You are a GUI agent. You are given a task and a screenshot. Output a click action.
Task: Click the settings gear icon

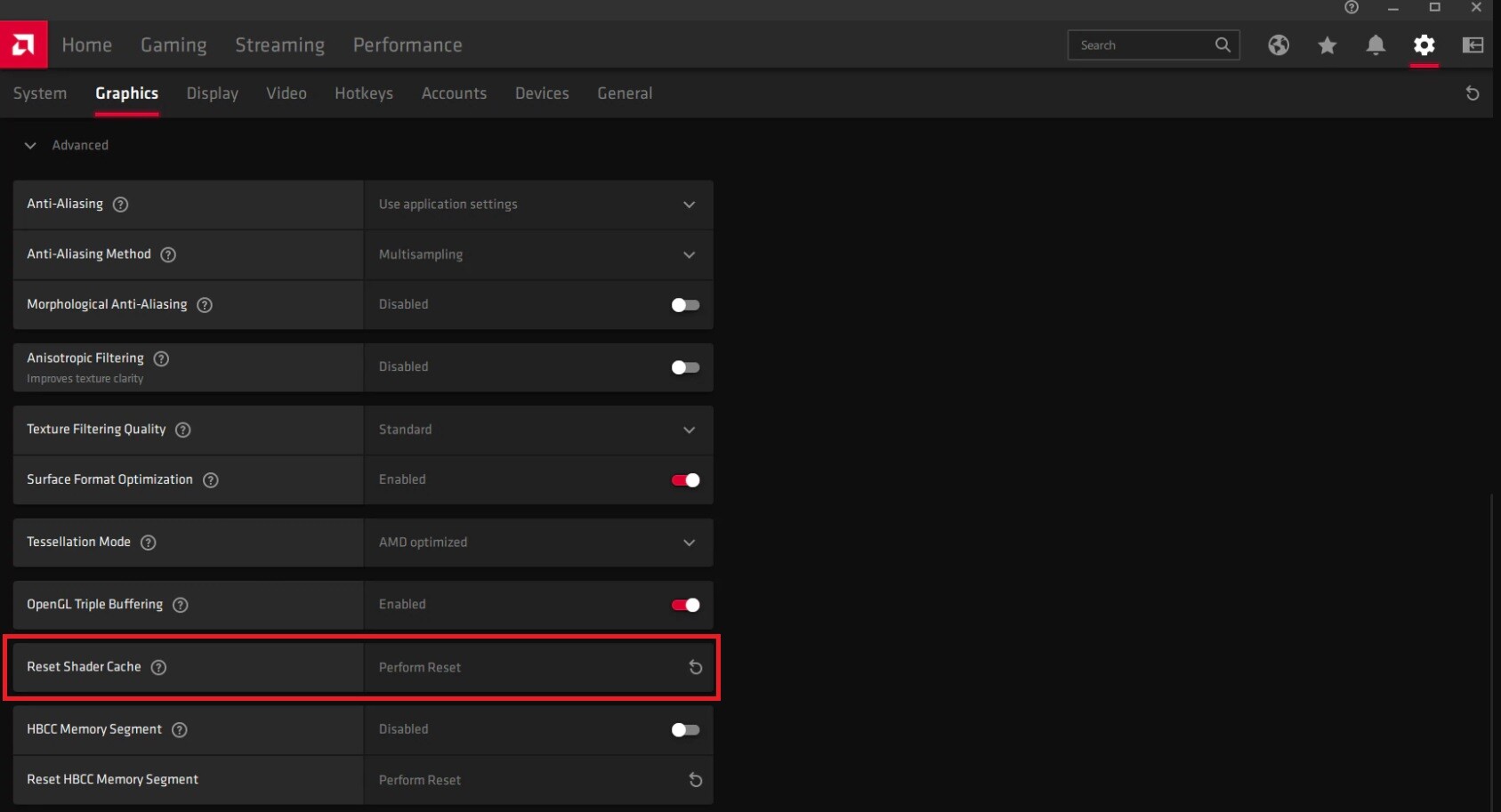click(x=1424, y=45)
